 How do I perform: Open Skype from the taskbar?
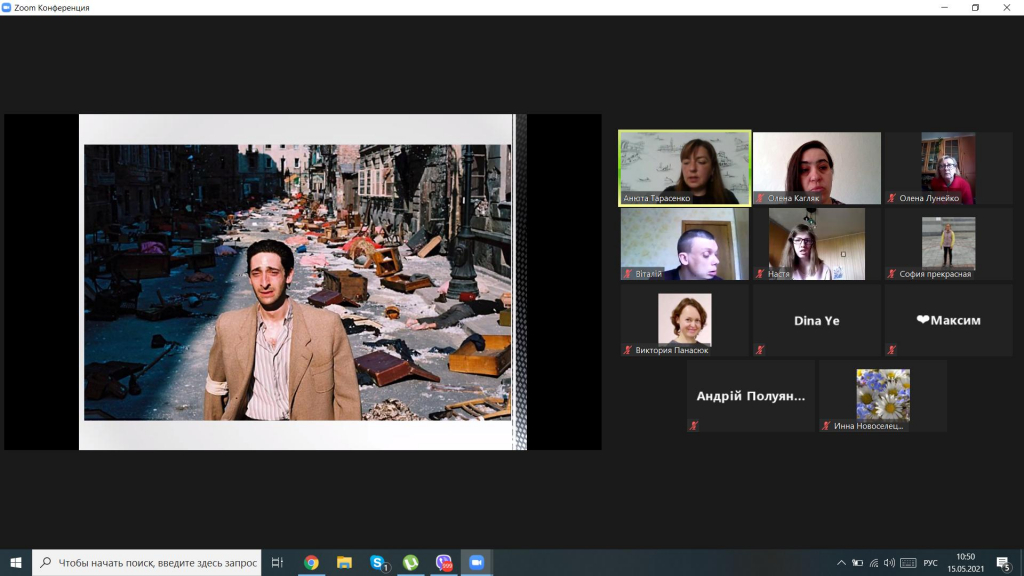pos(377,562)
